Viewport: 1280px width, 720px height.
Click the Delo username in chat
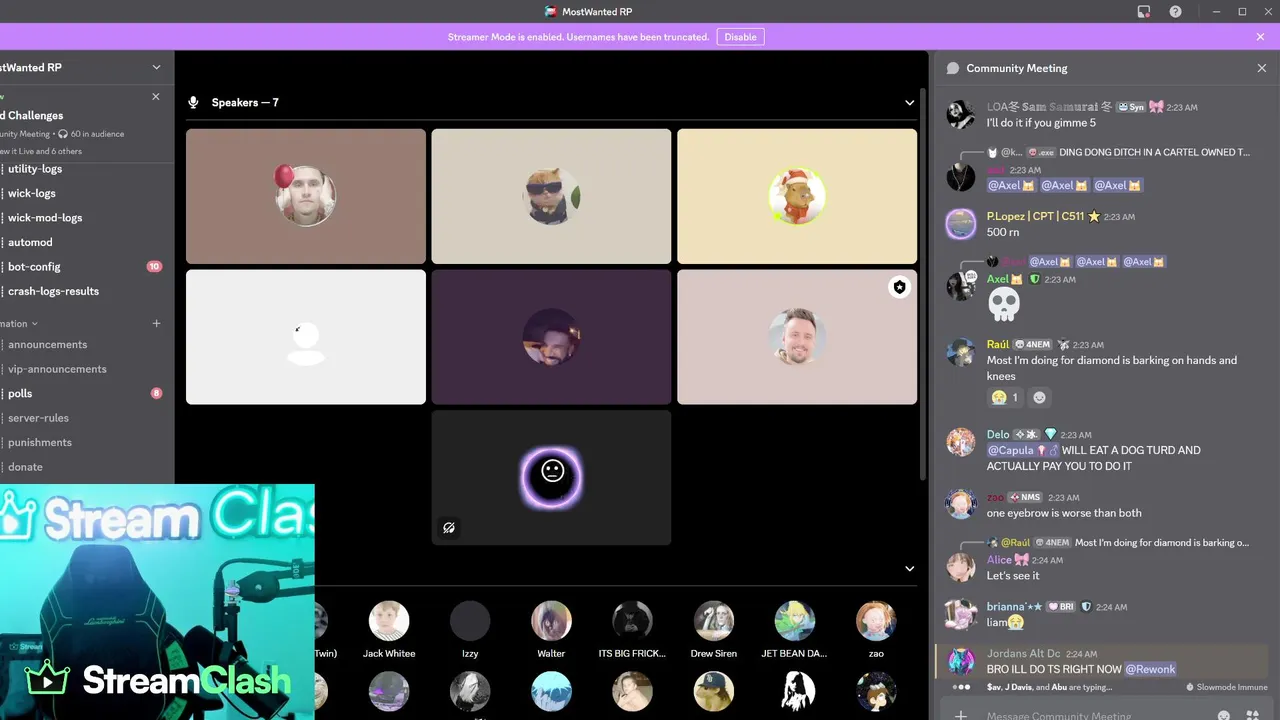tap(998, 435)
